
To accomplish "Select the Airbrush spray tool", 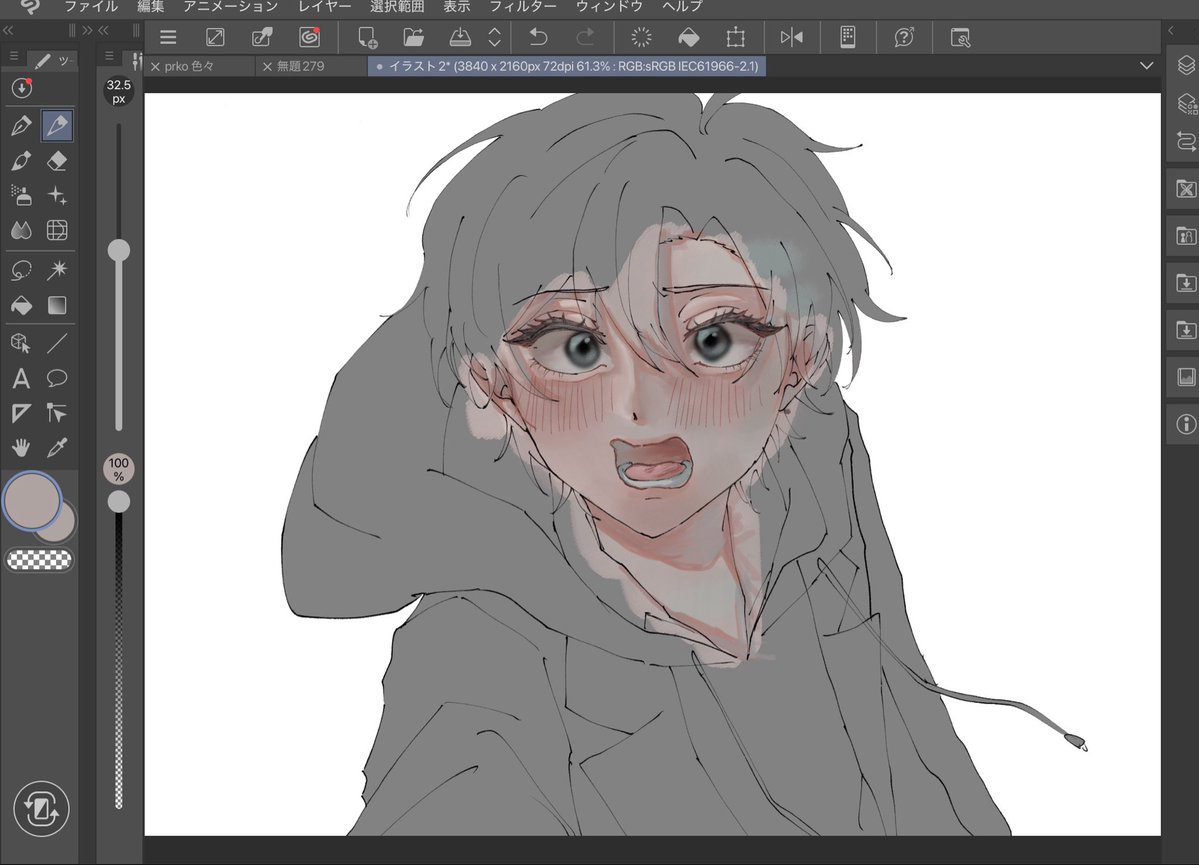I will (21, 196).
